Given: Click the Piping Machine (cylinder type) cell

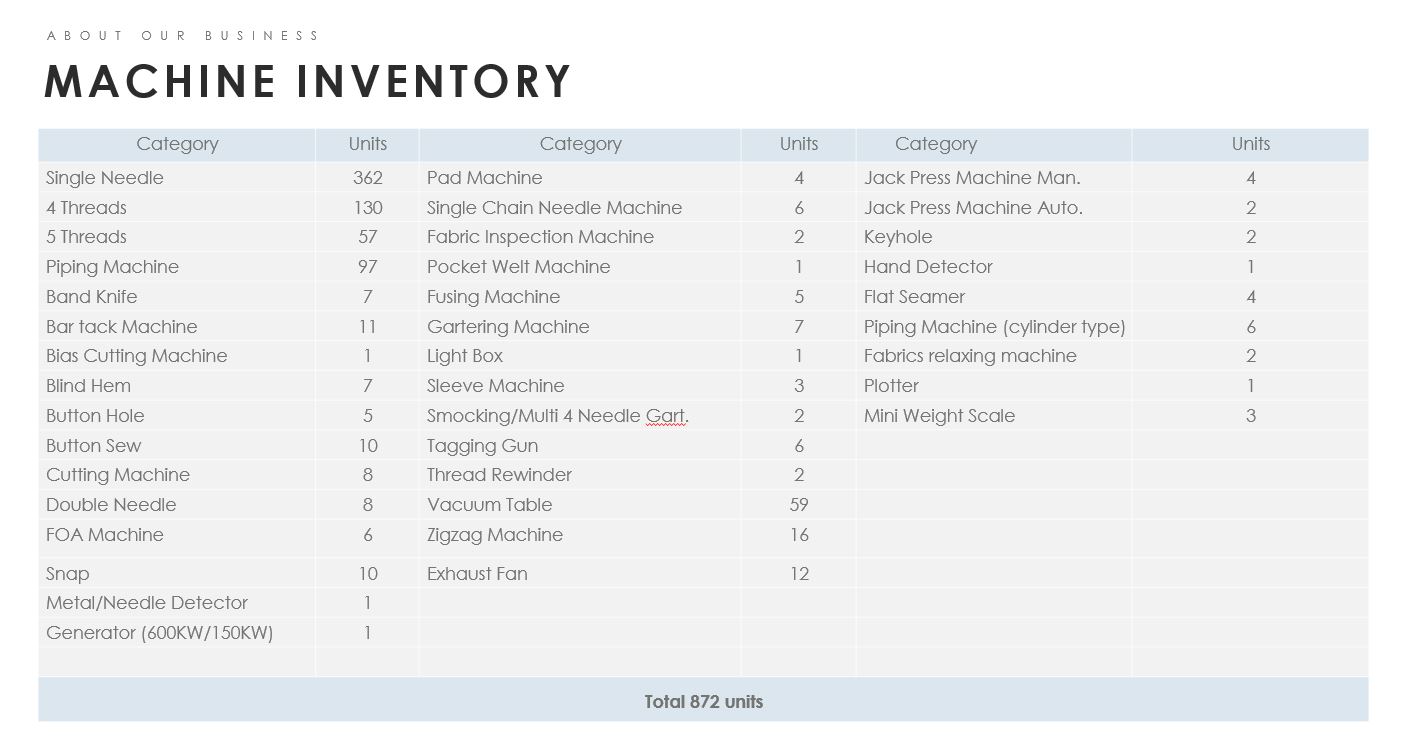Looking at the screenshot, I should 995,327.
